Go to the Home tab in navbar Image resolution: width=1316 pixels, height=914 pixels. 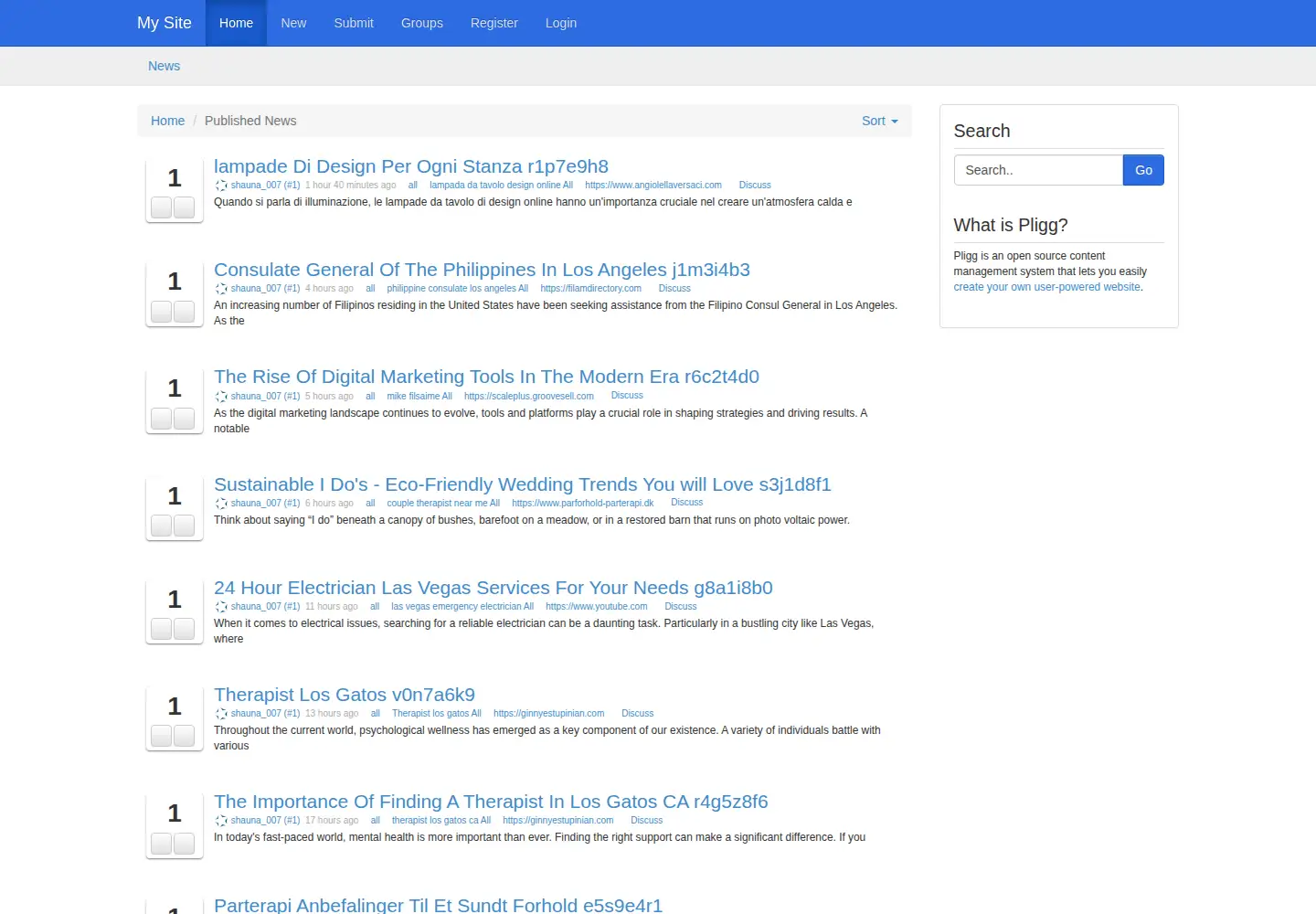tap(236, 23)
